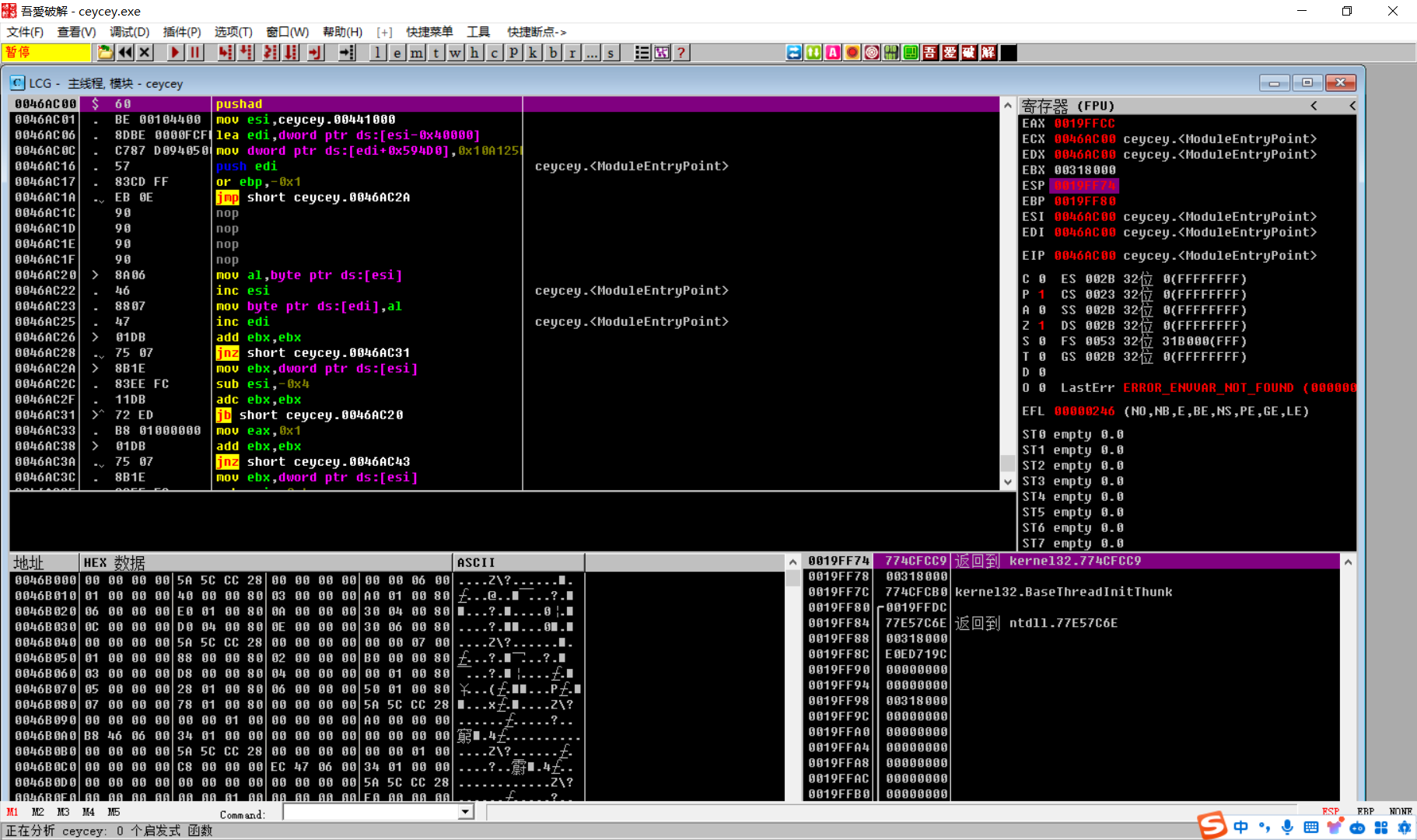Toggle the zero flag Z value
Image resolution: width=1417 pixels, height=840 pixels.
click(1042, 326)
